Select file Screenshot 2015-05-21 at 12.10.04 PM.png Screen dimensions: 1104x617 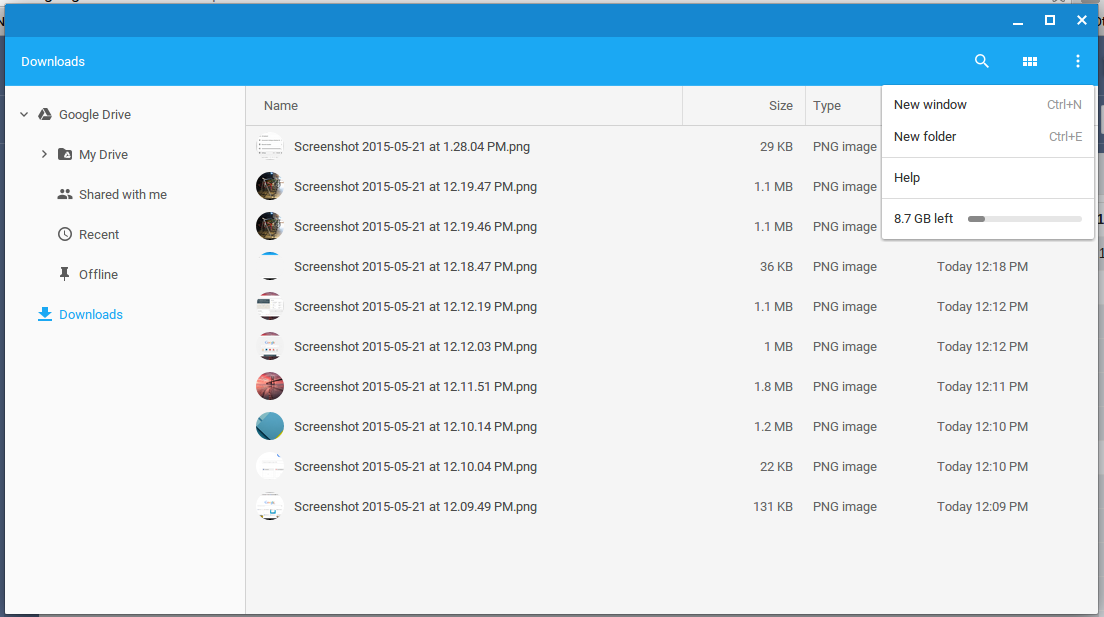click(415, 467)
